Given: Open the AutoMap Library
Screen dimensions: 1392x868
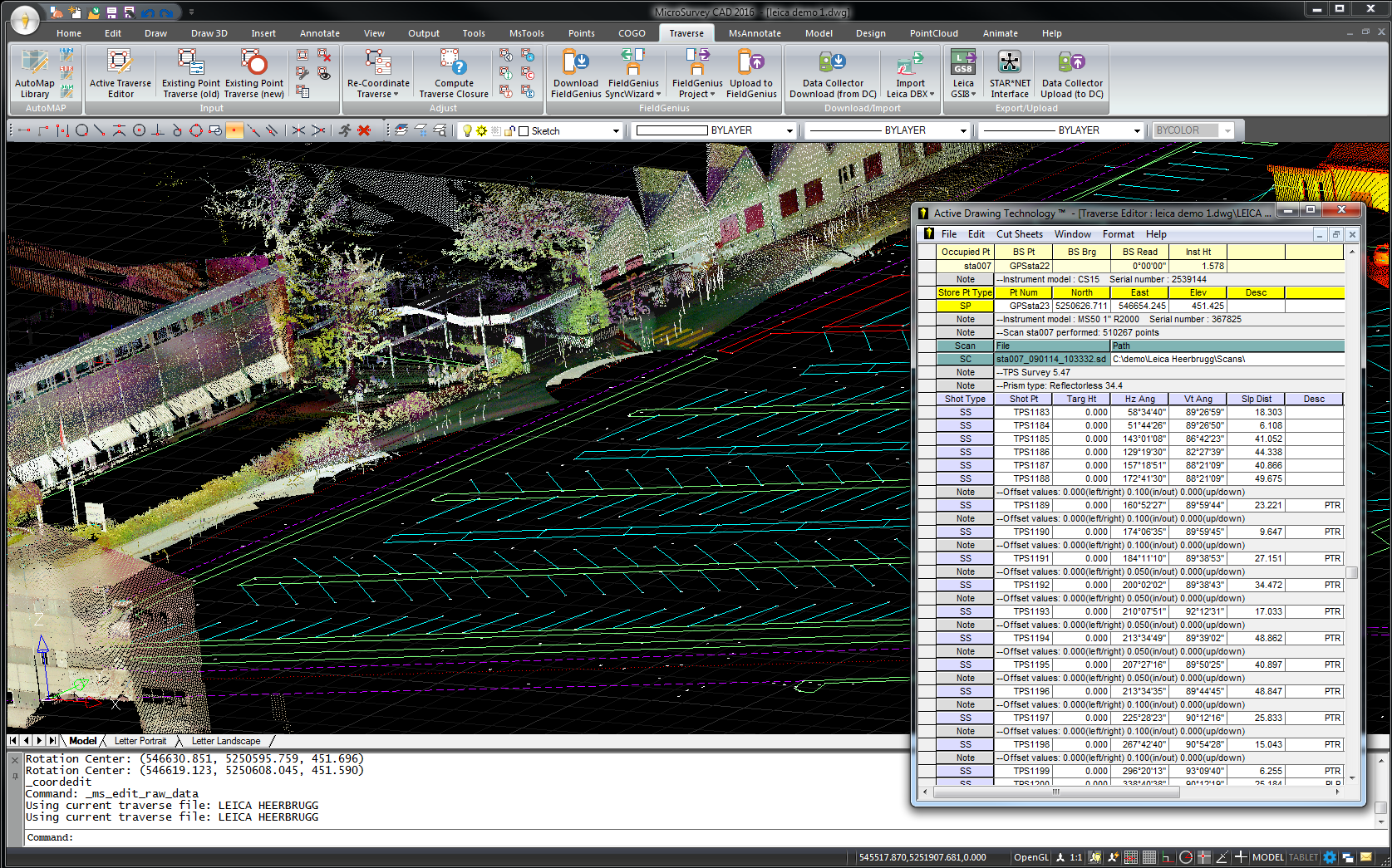Looking at the screenshot, I should click(x=34, y=73).
